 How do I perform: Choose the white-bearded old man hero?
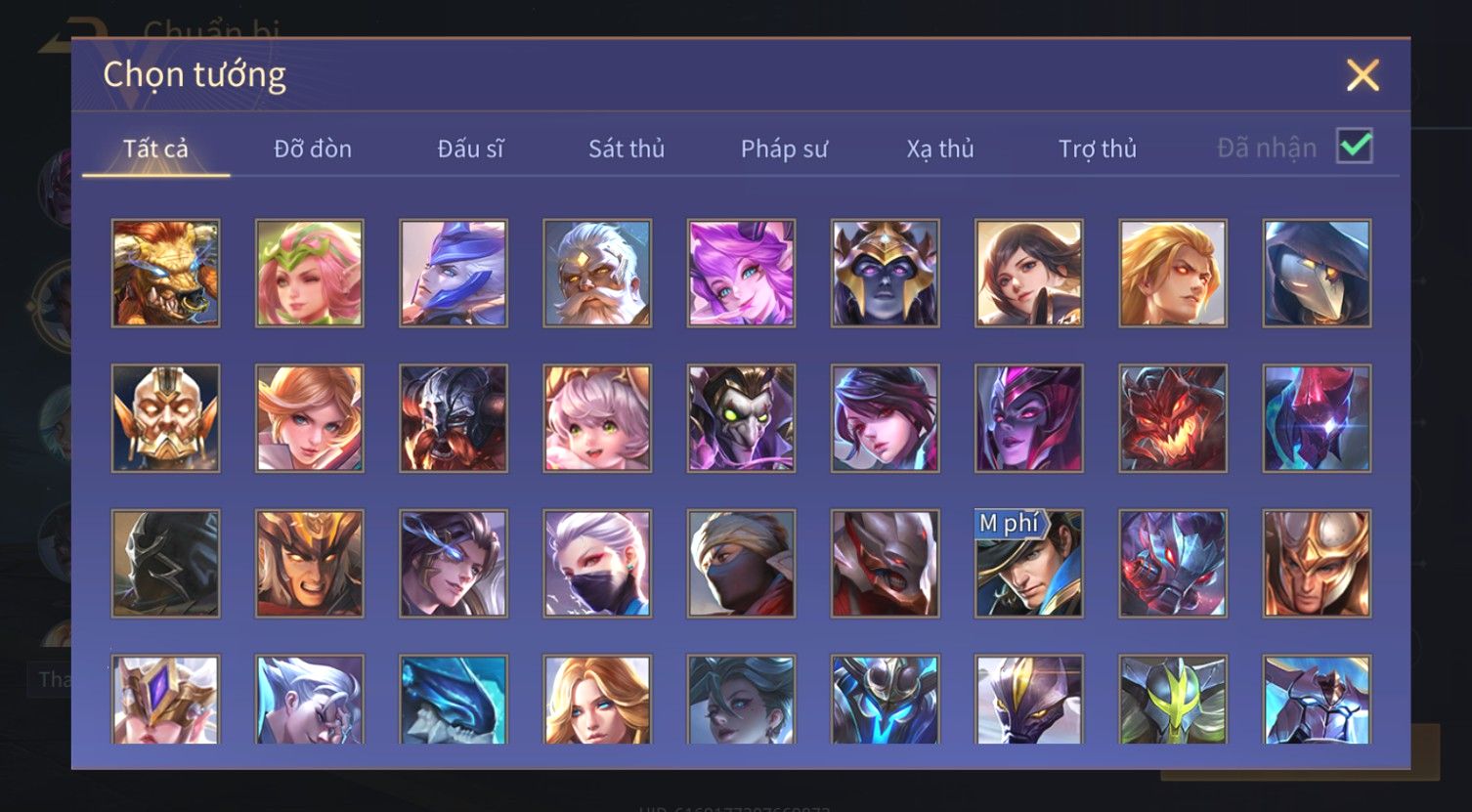pos(597,273)
